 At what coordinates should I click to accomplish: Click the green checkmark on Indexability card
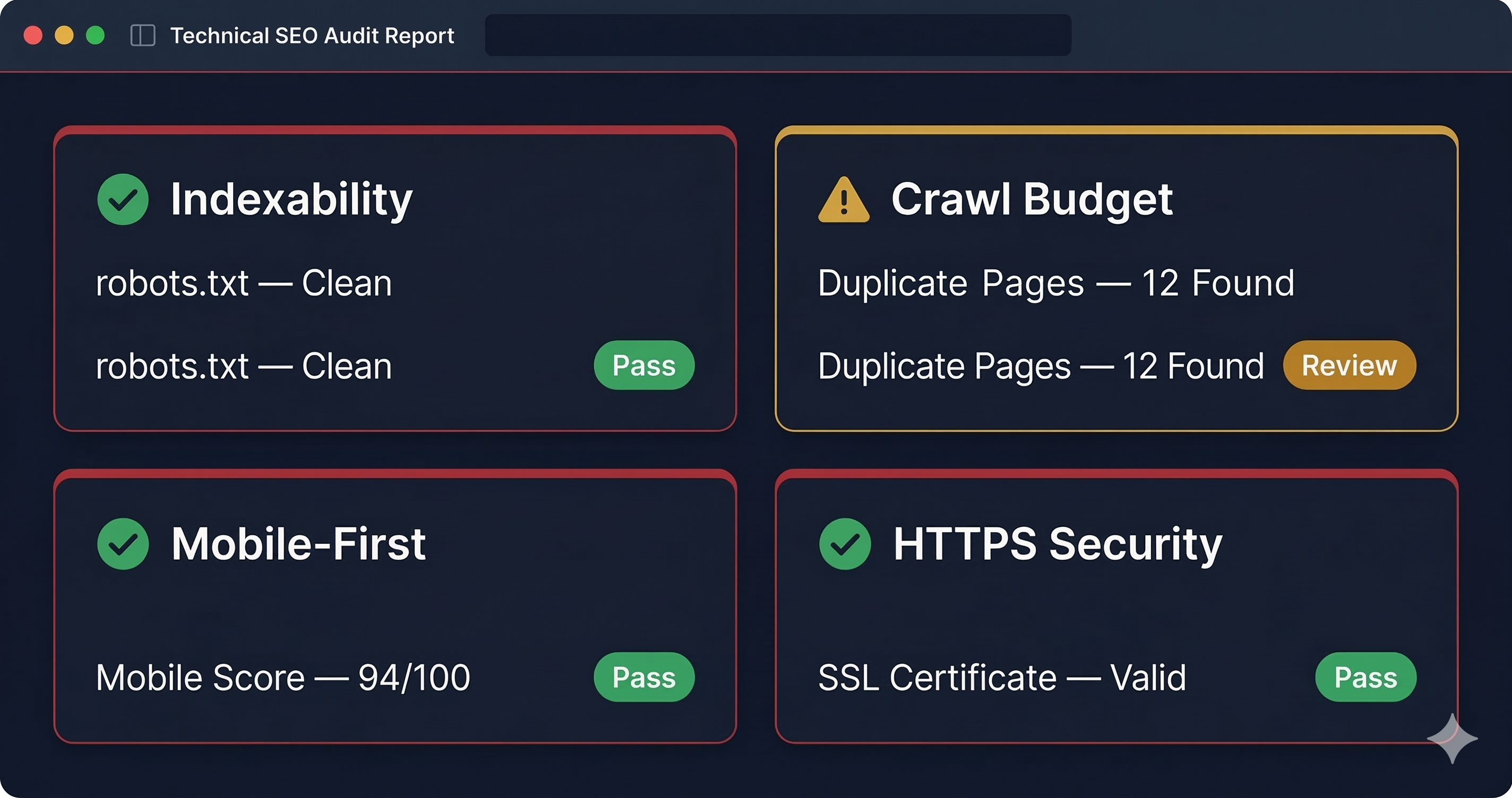(123, 200)
